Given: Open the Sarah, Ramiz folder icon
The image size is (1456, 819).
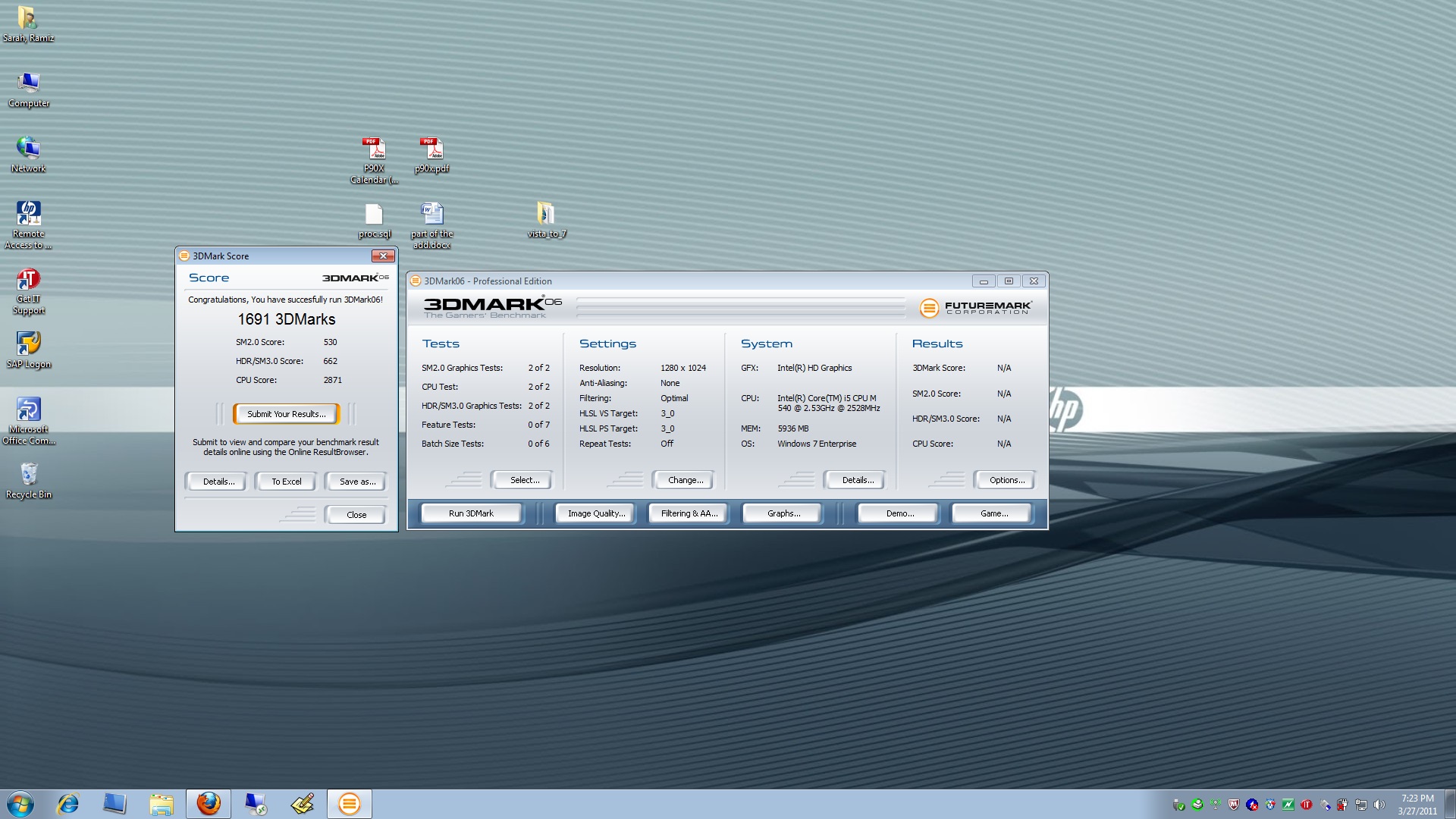Looking at the screenshot, I should coord(28,23).
